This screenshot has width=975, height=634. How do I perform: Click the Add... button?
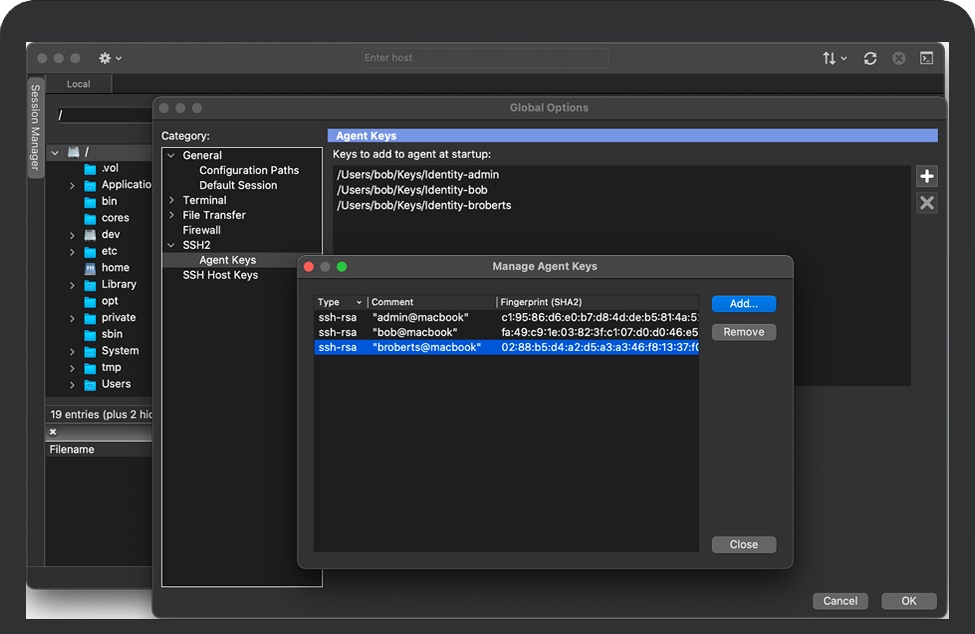coord(743,303)
